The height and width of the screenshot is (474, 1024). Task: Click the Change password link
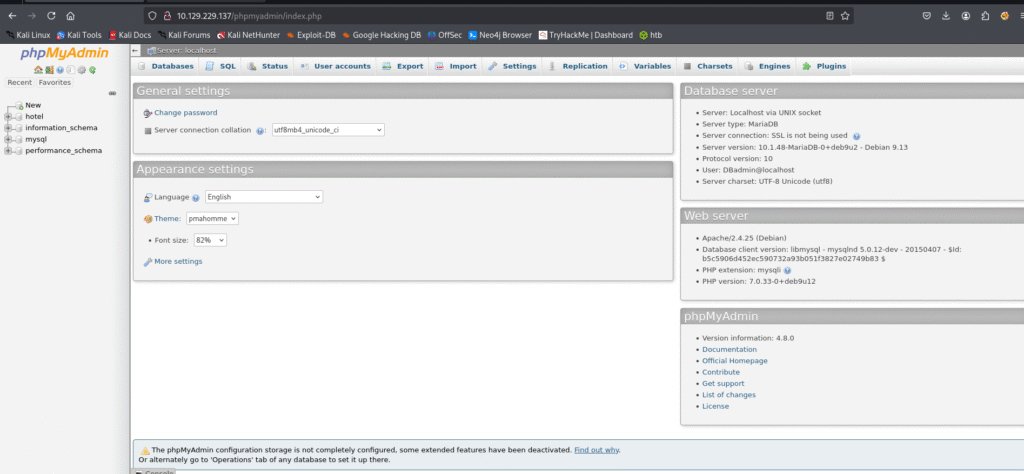click(185, 113)
